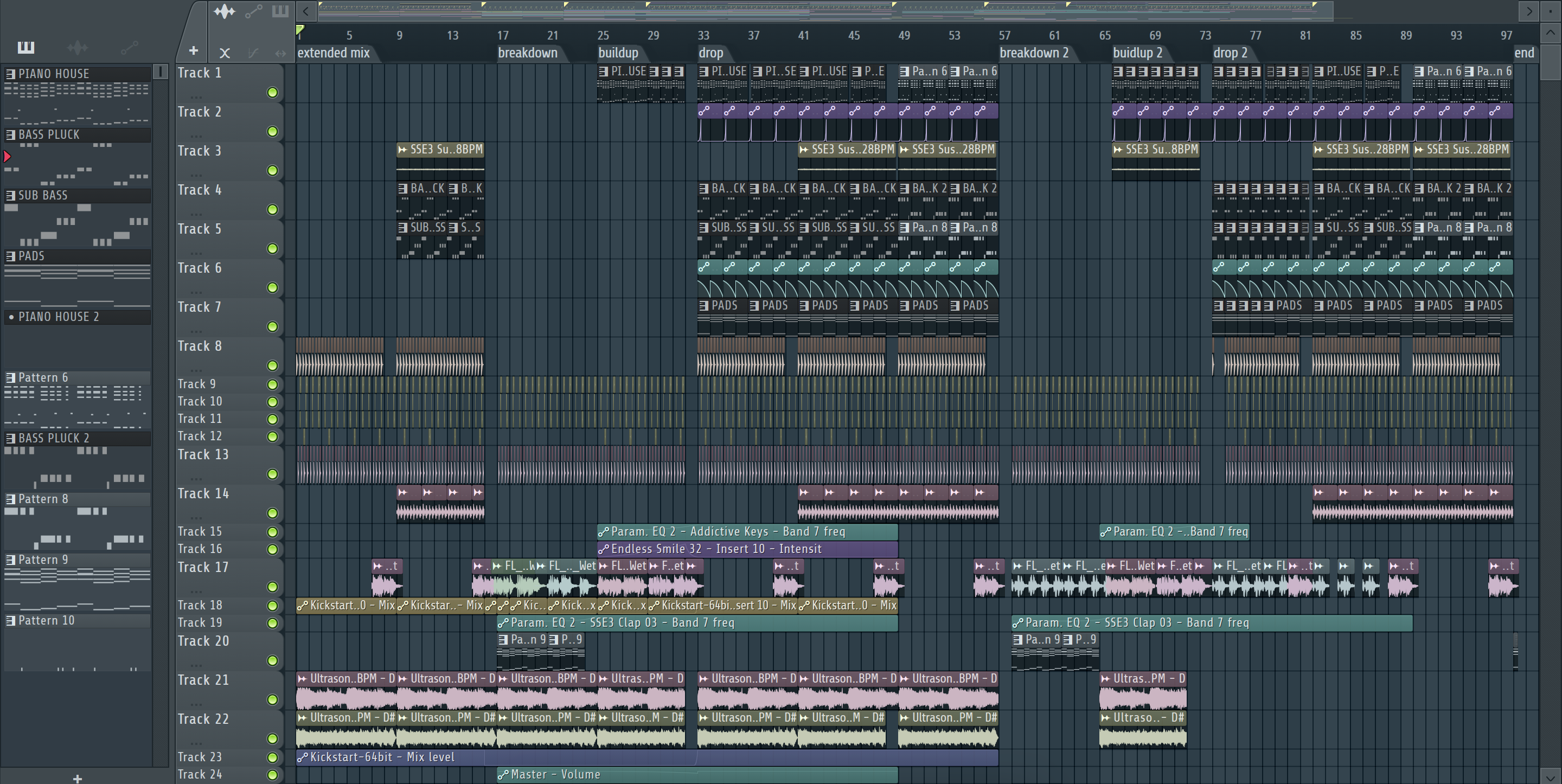Viewport: 1562px width, 784px height.
Task: Switch playlist focus to audio clips
Action: [x=225, y=11]
